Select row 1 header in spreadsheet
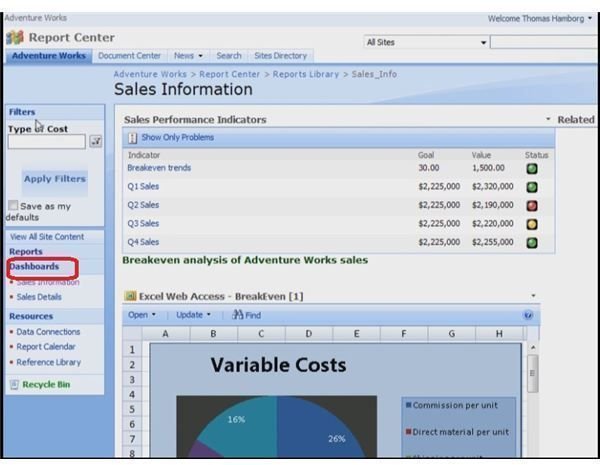Viewport: 600px width, 465px height. pyautogui.click(x=132, y=350)
